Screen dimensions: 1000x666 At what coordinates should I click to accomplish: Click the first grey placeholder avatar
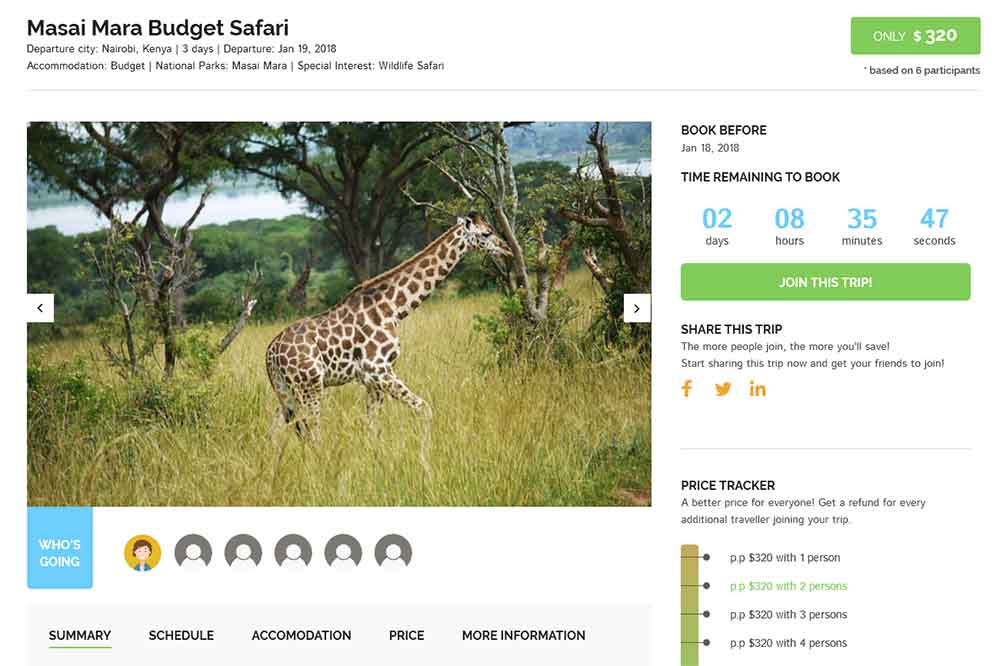click(193, 552)
